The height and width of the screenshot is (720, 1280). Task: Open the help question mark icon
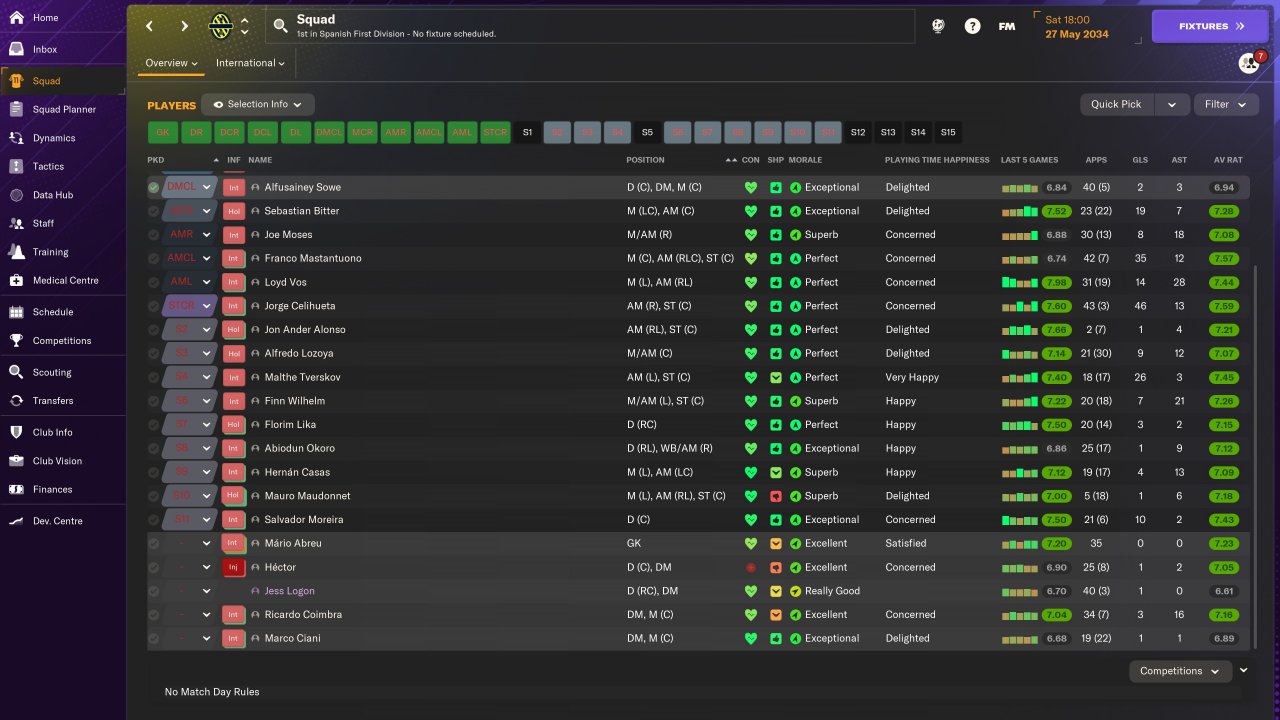(972, 26)
